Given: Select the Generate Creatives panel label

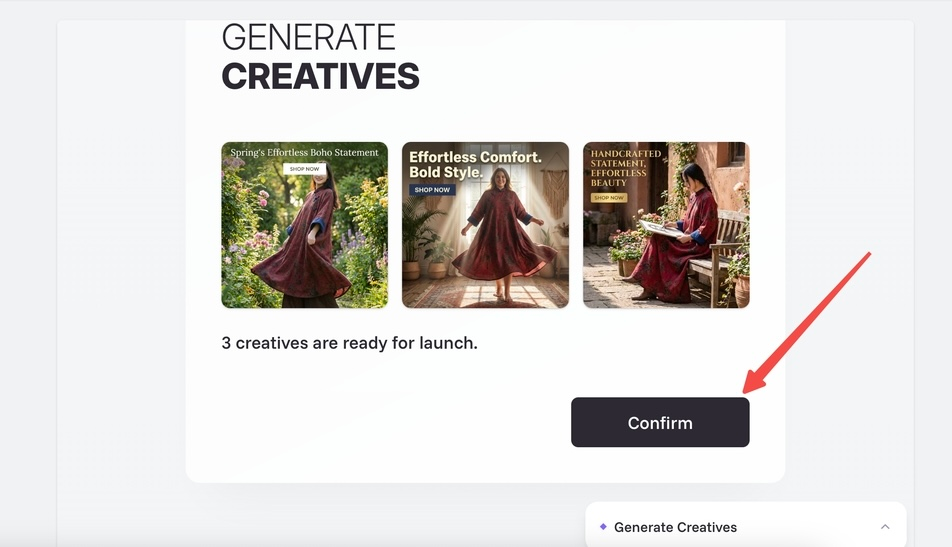Looking at the screenshot, I should point(675,527).
